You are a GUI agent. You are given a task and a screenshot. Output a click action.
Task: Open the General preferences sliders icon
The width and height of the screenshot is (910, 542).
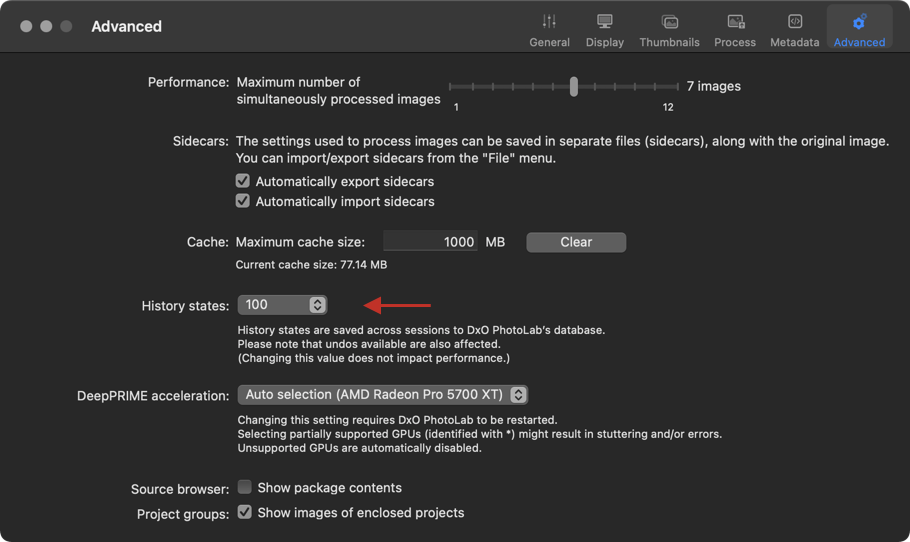click(x=549, y=22)
